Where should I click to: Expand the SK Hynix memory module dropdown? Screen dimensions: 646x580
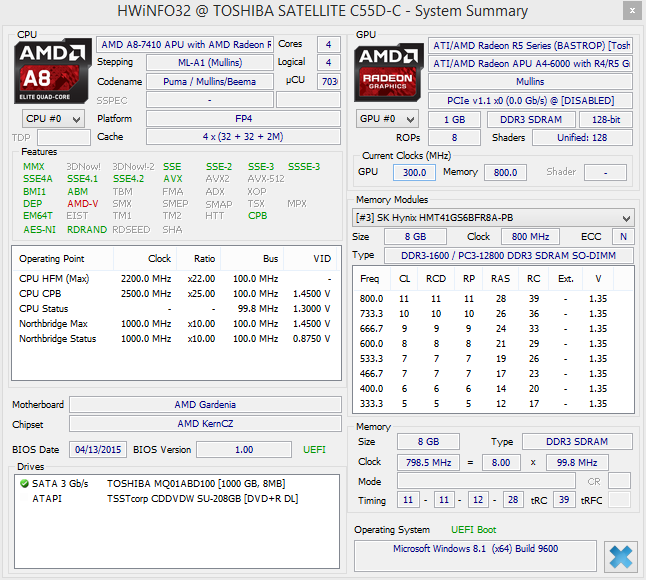click(x=493, y=218)
